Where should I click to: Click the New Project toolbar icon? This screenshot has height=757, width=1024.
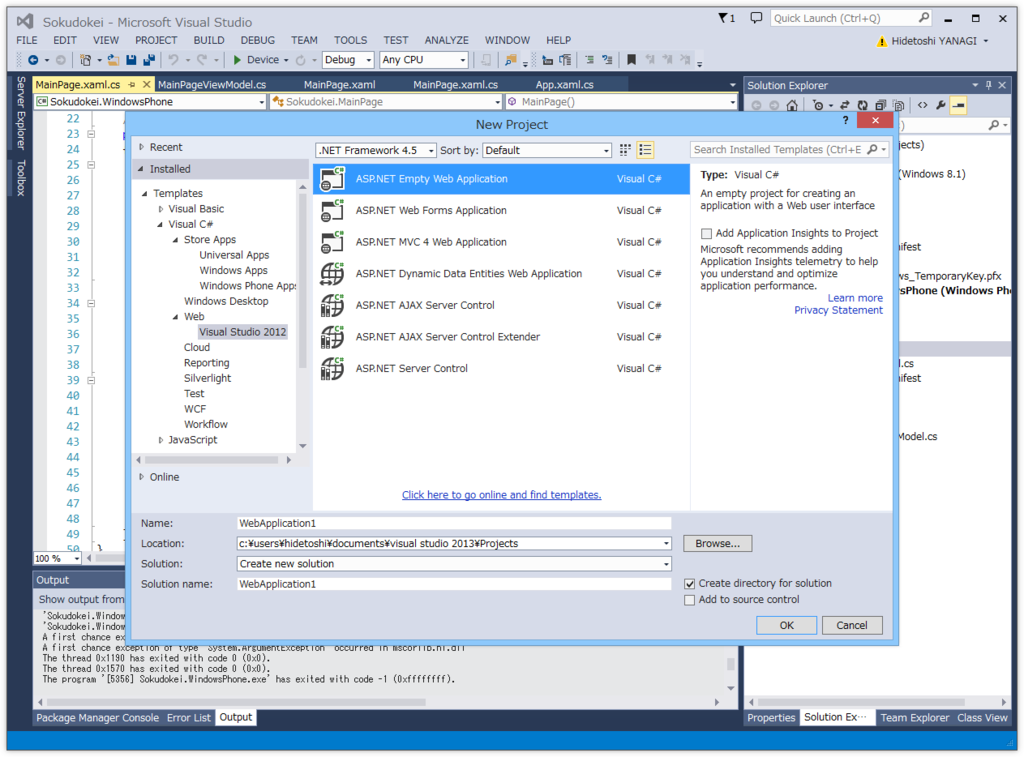tap(85, 60)
